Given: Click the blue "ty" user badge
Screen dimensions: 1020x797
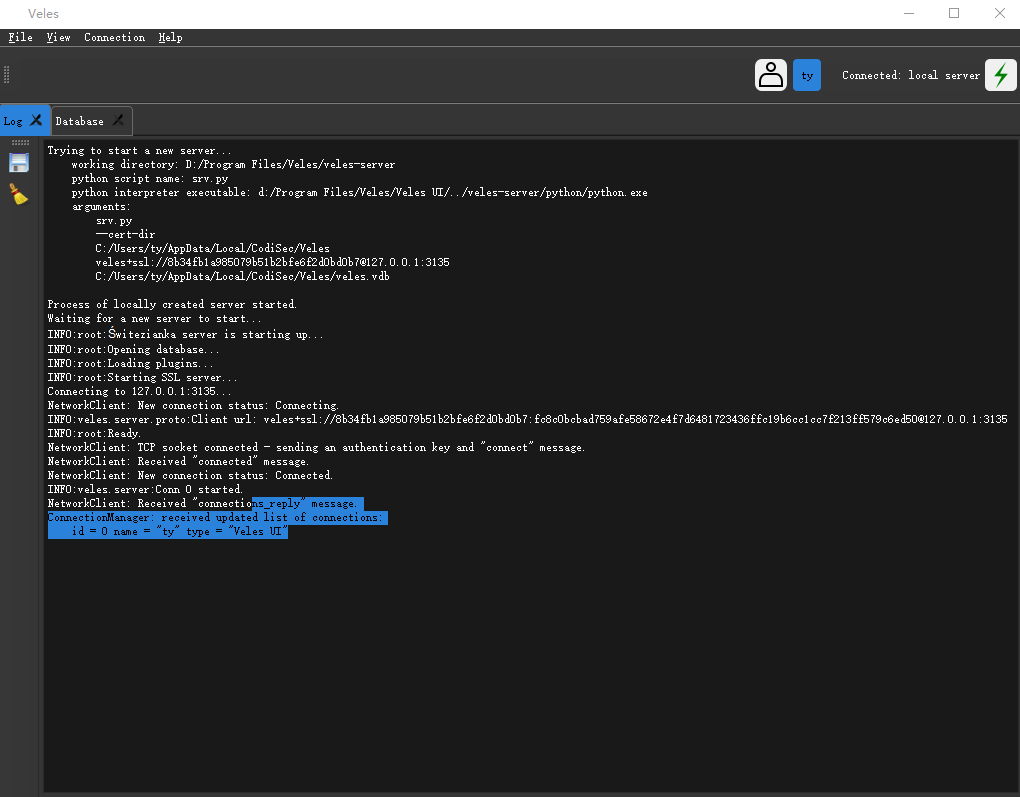Looking at the screenshot, I should click(807, 75).
